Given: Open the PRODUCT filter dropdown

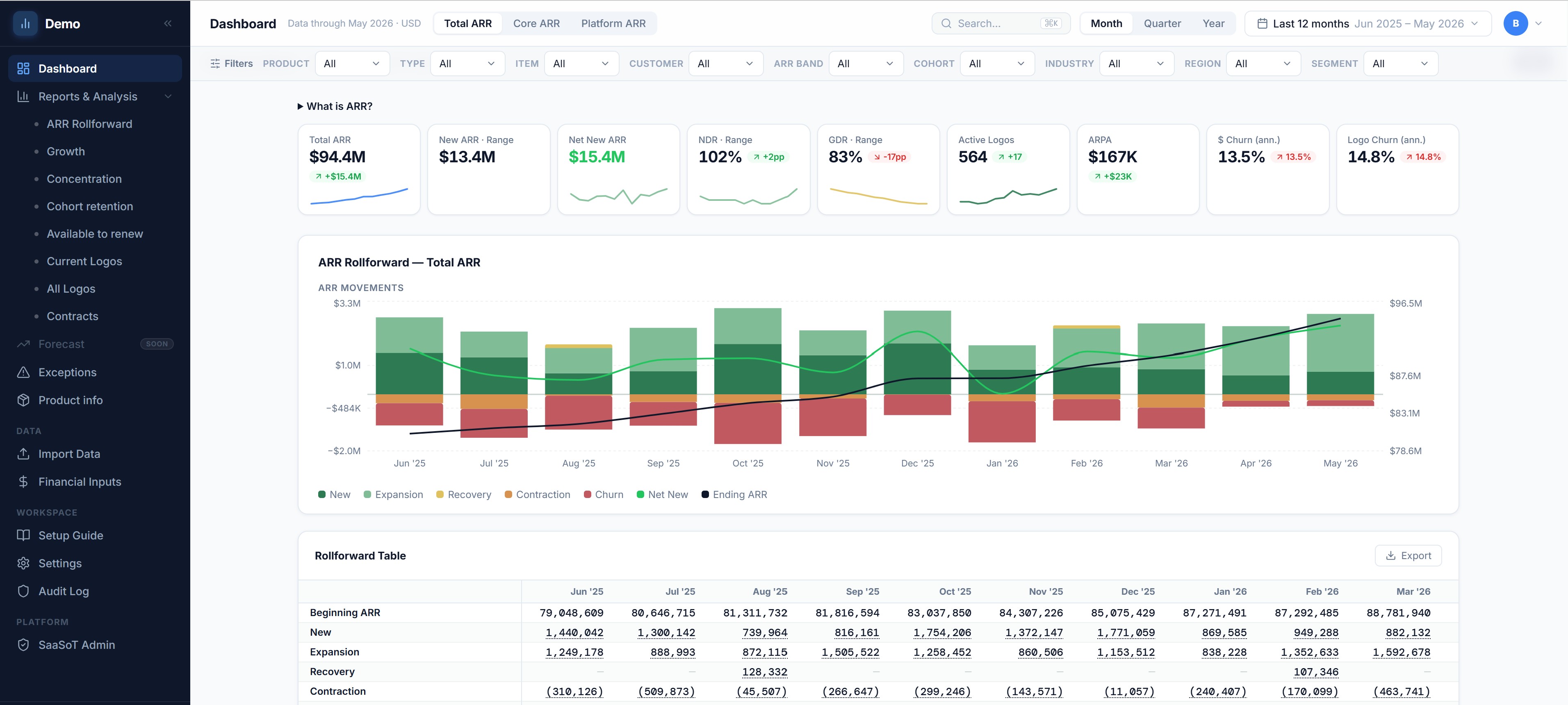Looking at the screenshot, I should click(352, 63).
